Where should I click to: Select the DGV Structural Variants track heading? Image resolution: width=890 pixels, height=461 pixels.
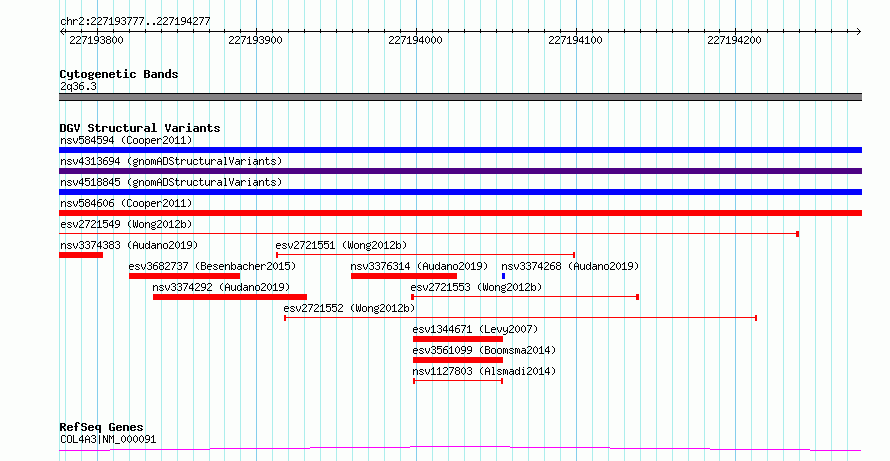[140, 128]
